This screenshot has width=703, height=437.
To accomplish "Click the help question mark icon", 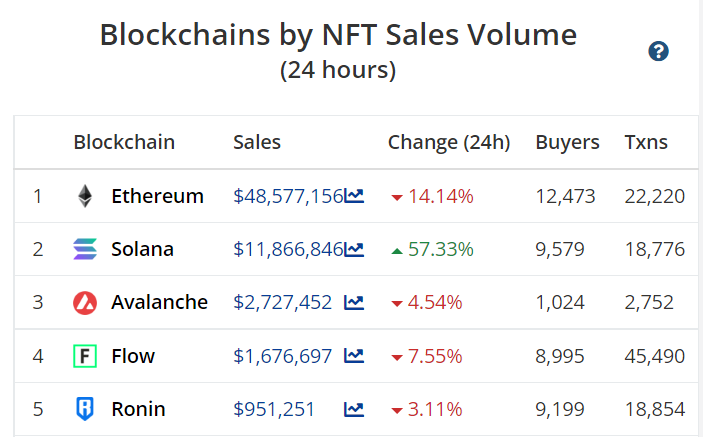I will tap(658, 52).
